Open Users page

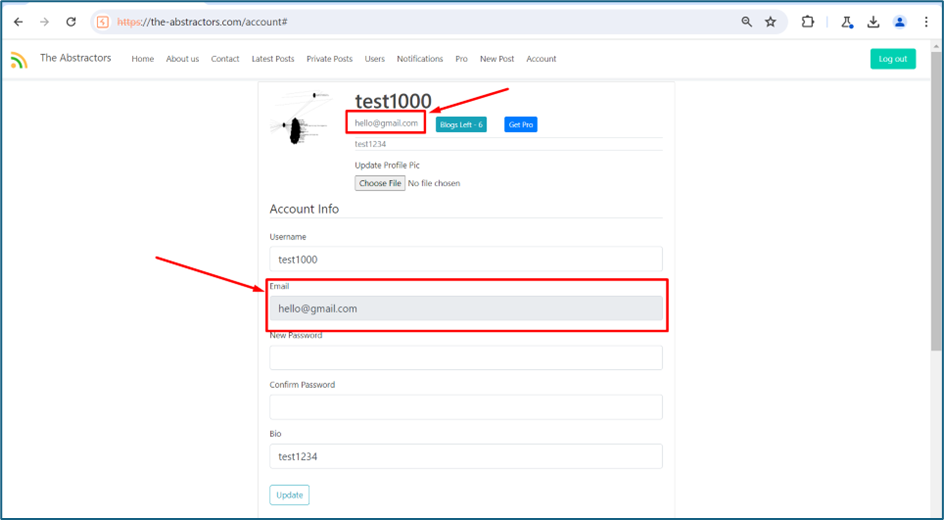point(374,59)
